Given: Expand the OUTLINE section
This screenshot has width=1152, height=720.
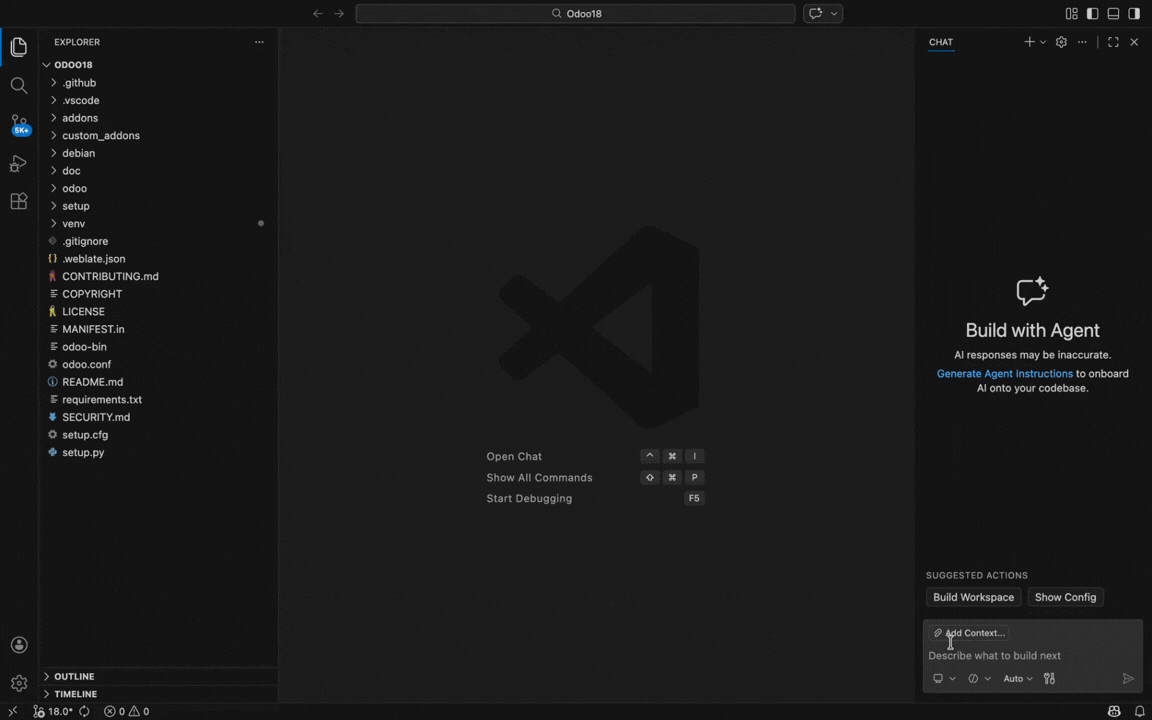Looking at the screenshot, I should click(159, 676).
